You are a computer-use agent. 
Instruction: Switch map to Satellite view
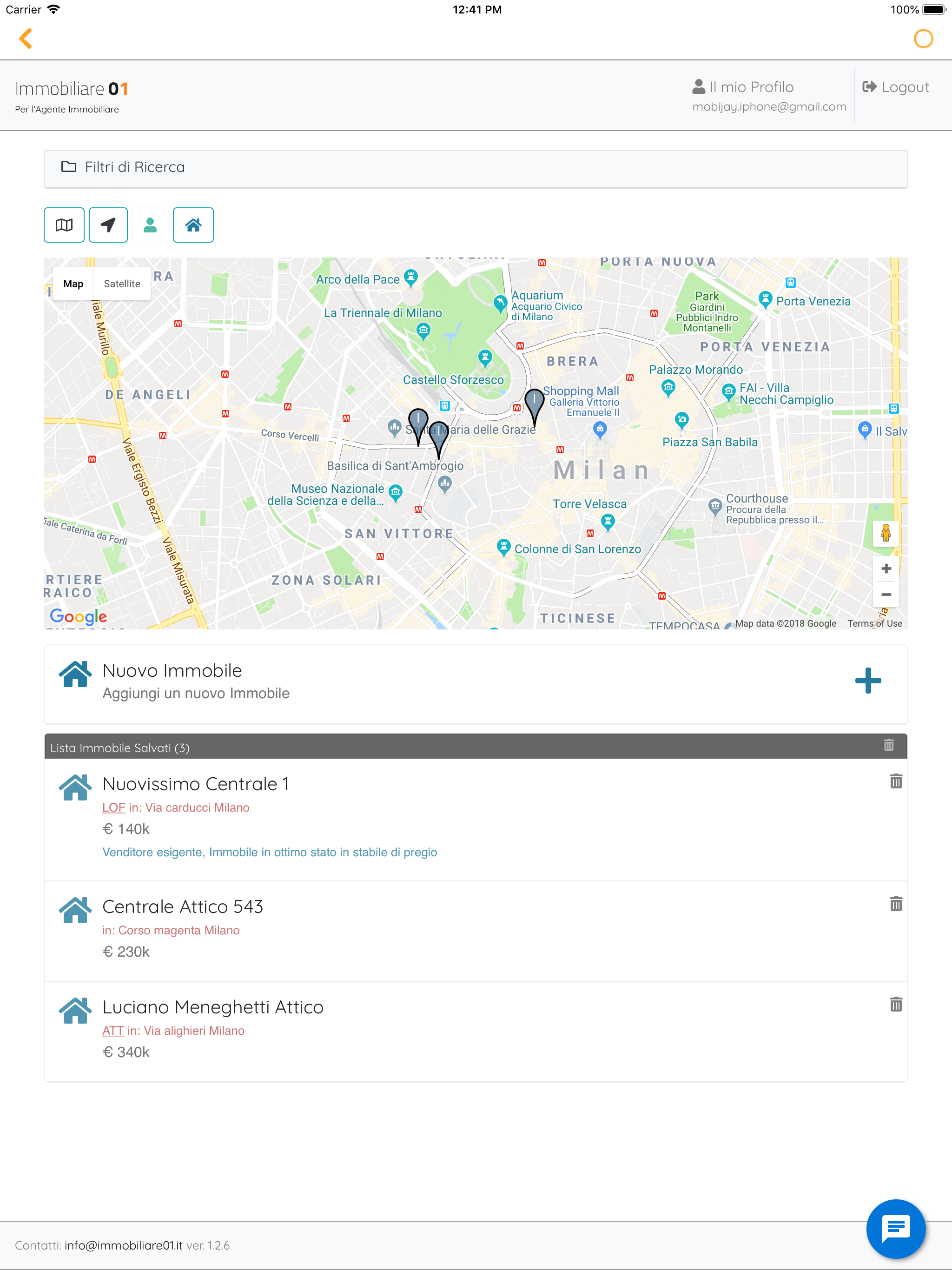(122, 284)
